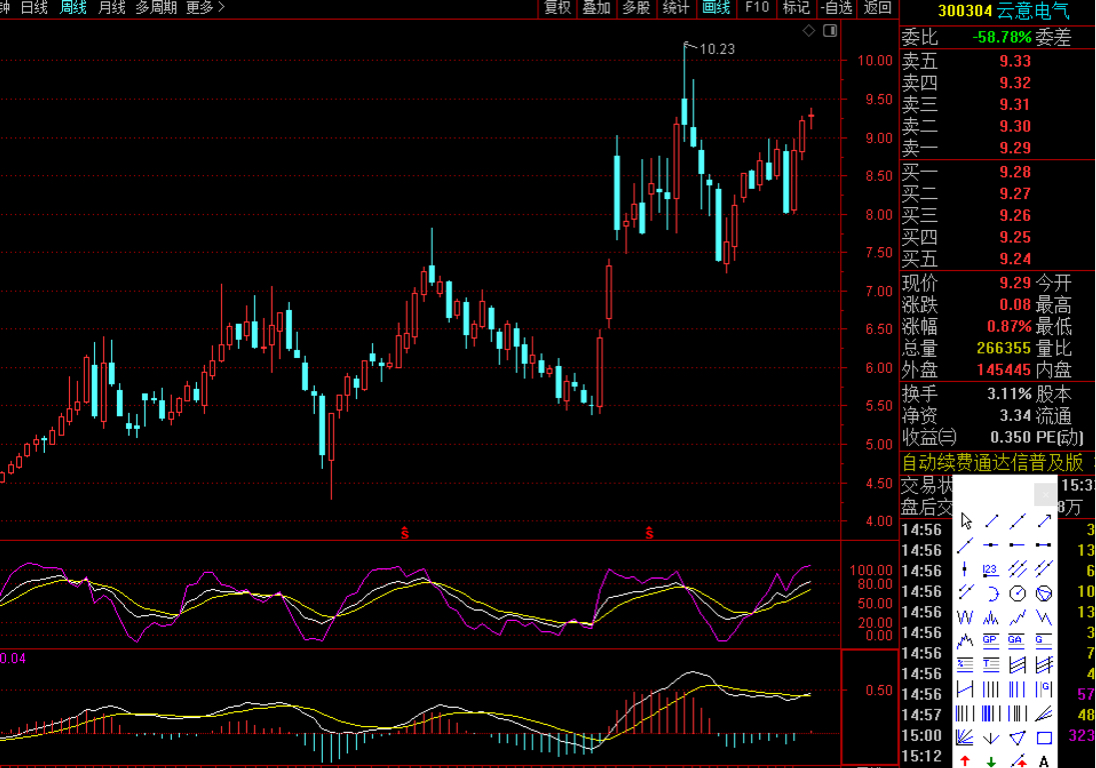Open the 叠加 overlay menu

click(597, 8)
